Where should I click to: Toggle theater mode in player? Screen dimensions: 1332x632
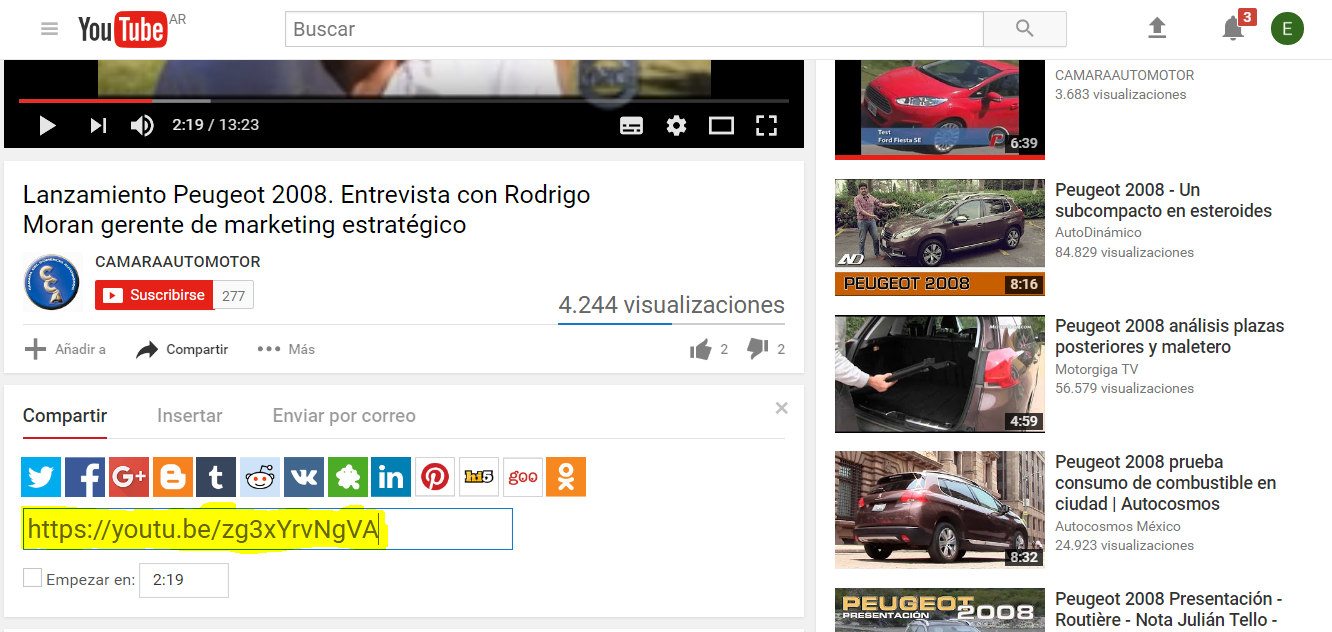click(x=721, y=125)
